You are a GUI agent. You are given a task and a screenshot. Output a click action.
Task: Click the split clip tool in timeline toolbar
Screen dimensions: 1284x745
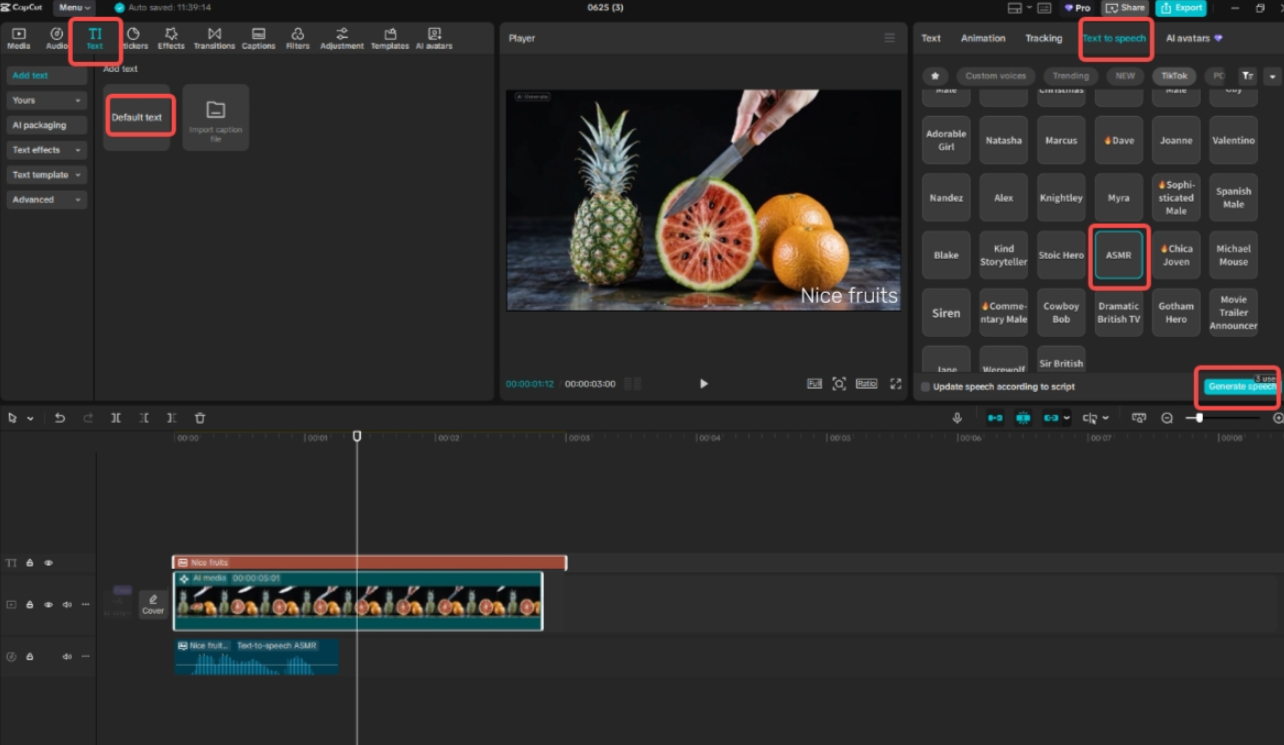(x=116, y=418)
